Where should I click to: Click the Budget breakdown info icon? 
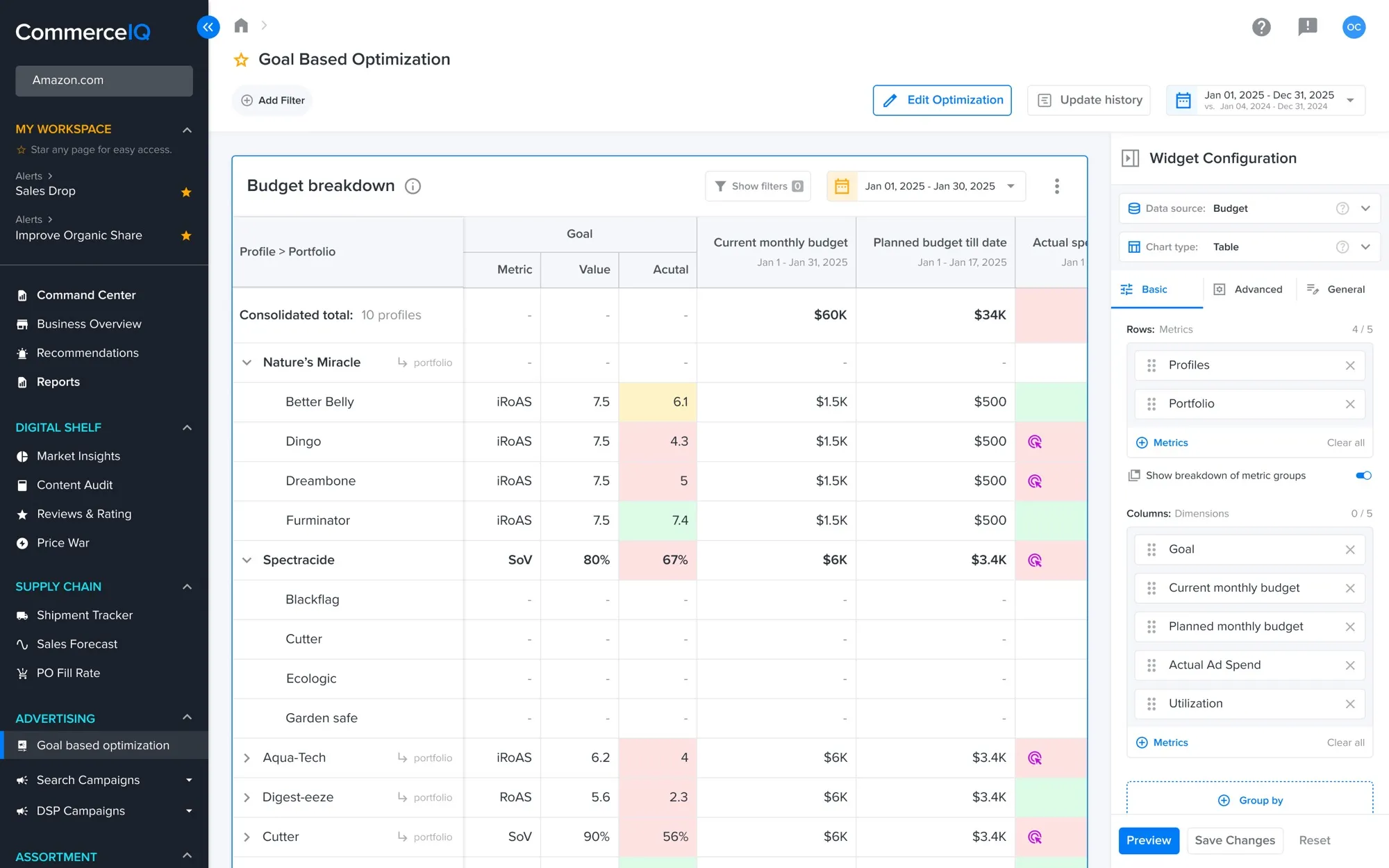coord(413,186)
